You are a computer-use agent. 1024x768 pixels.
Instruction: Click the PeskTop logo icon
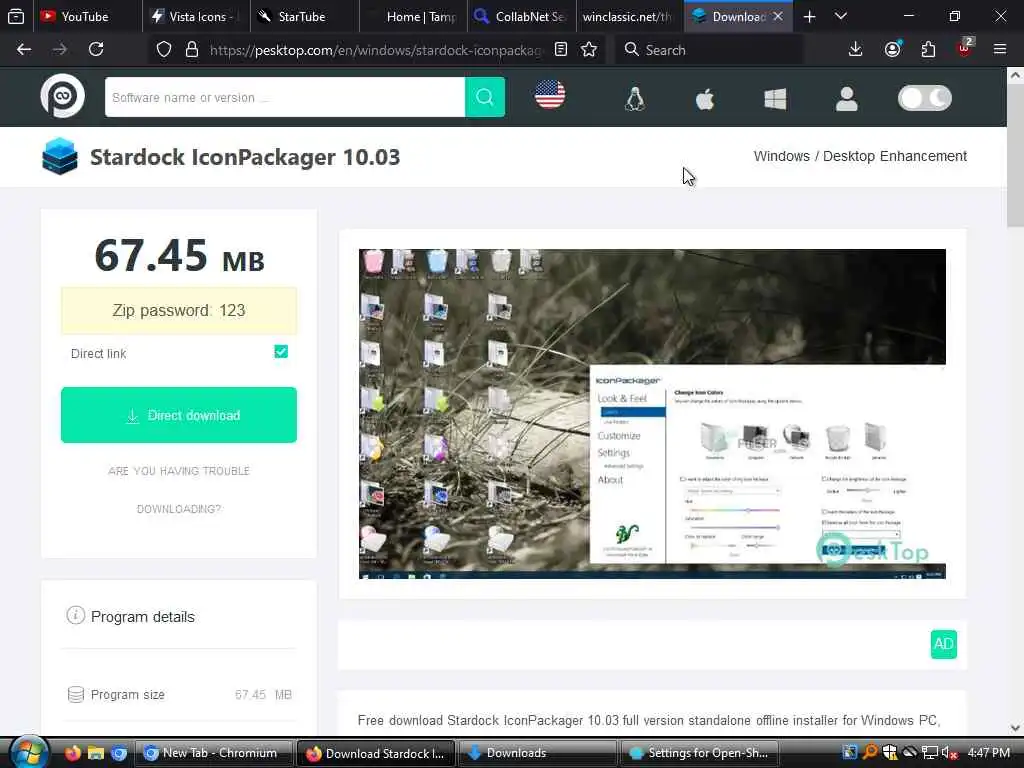pos(63,97)
